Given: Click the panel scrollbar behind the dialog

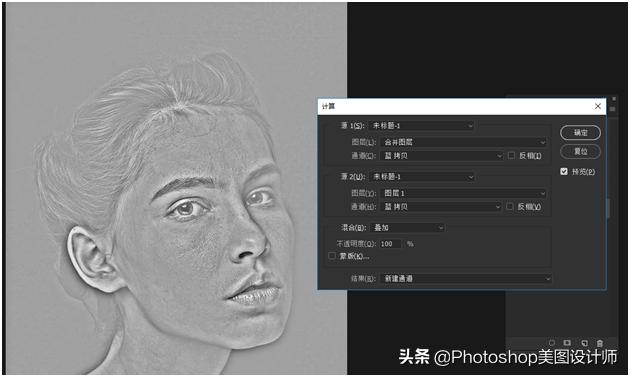Looking at the screenshot, I should pos(608,209).
